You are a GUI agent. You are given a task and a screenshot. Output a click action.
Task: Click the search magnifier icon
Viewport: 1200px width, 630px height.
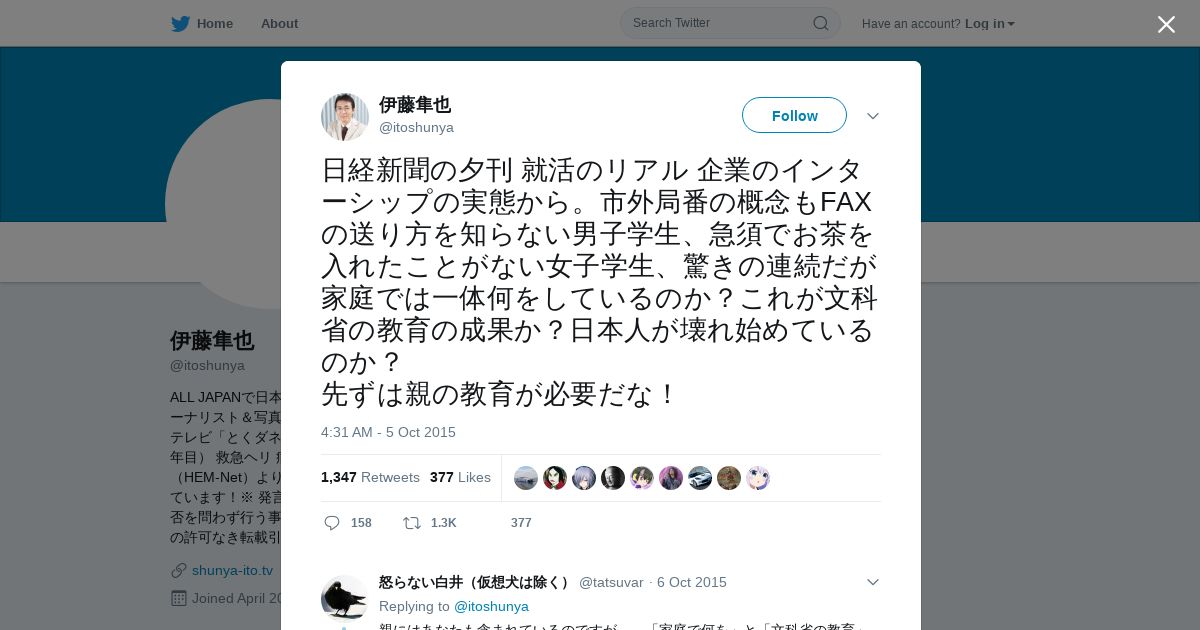(820, 23)
